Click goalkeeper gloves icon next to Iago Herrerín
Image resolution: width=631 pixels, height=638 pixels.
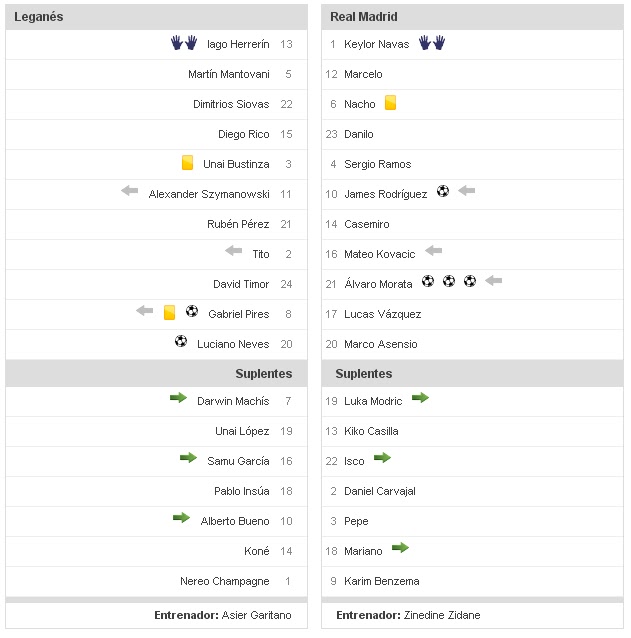tap(183, 43)
